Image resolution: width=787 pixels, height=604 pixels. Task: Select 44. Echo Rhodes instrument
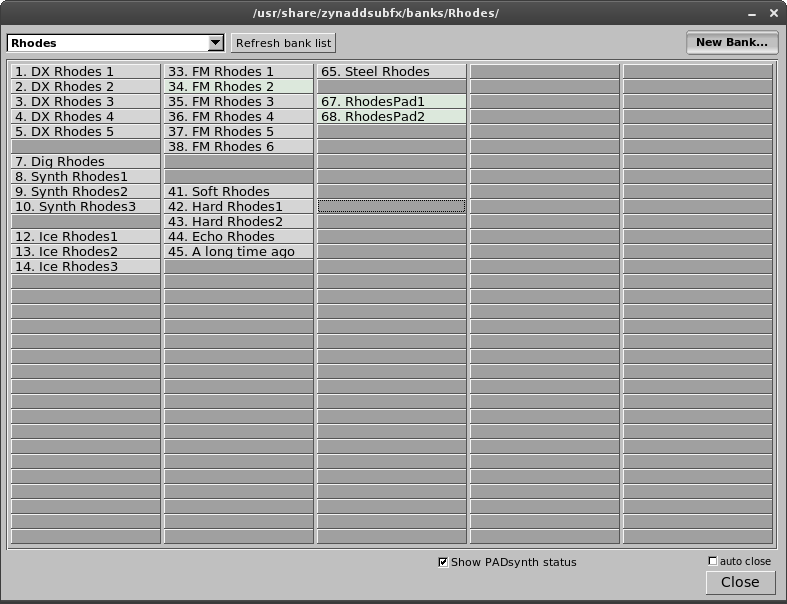tap(238, 236)
